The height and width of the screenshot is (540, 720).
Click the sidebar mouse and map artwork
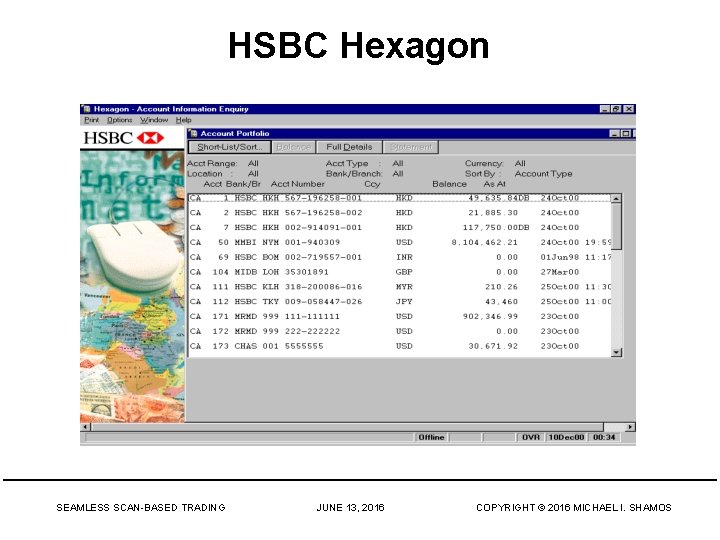click(132, 287)
